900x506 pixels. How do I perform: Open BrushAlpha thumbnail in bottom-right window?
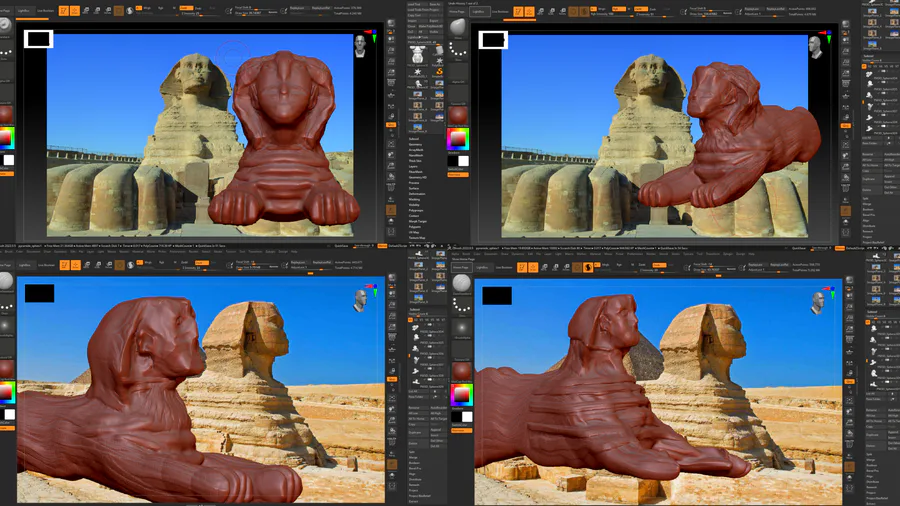point(461,327)
